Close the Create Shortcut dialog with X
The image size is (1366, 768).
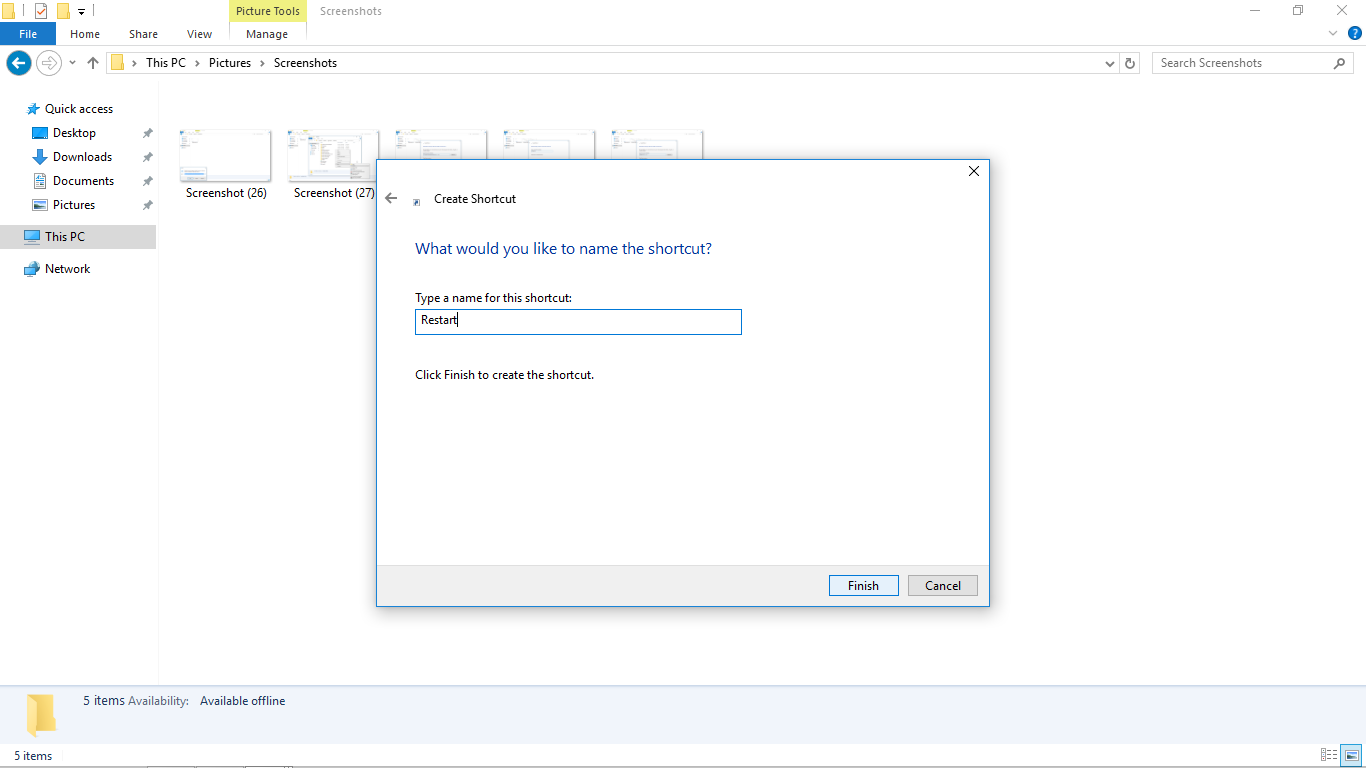click(x=974, y=171)
